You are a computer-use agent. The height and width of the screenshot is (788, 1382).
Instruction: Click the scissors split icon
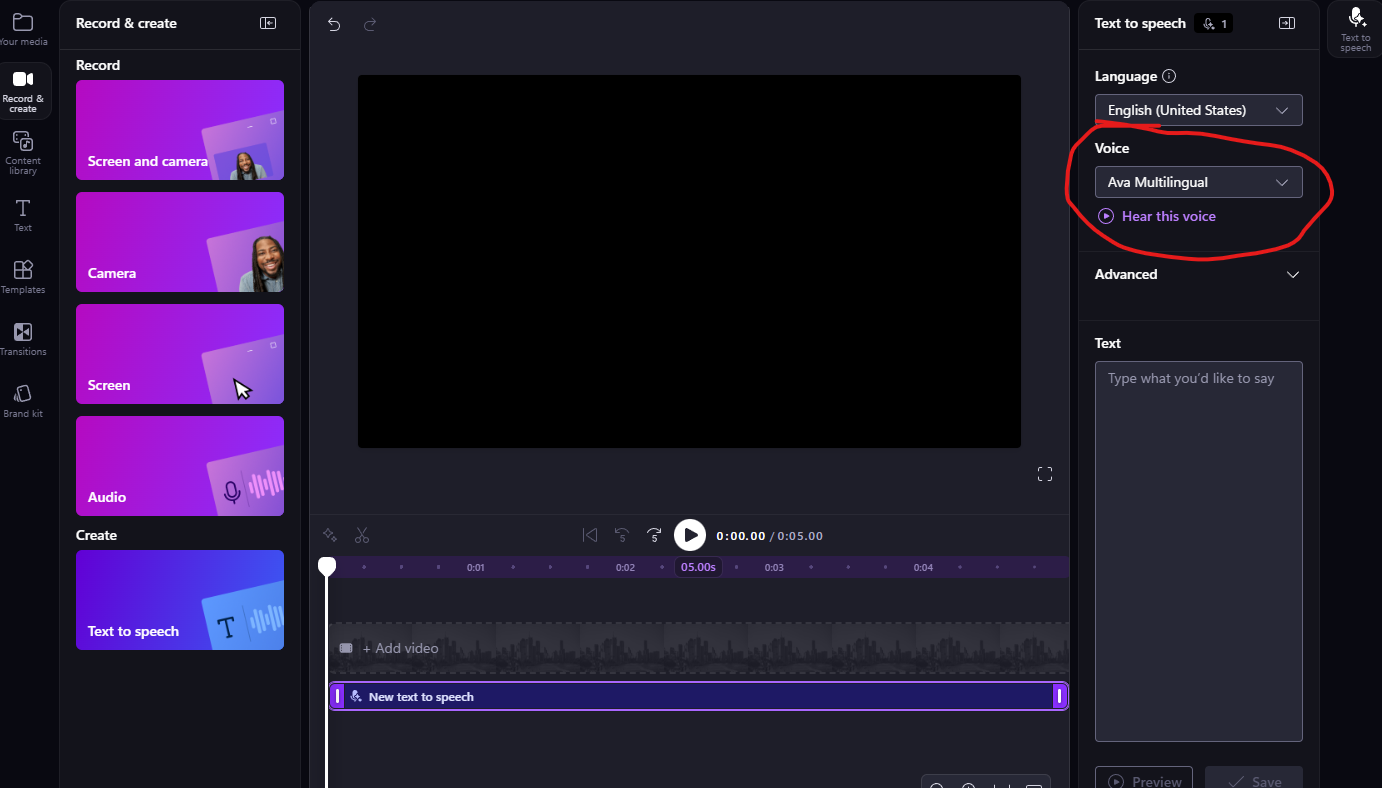click(362, 536)
